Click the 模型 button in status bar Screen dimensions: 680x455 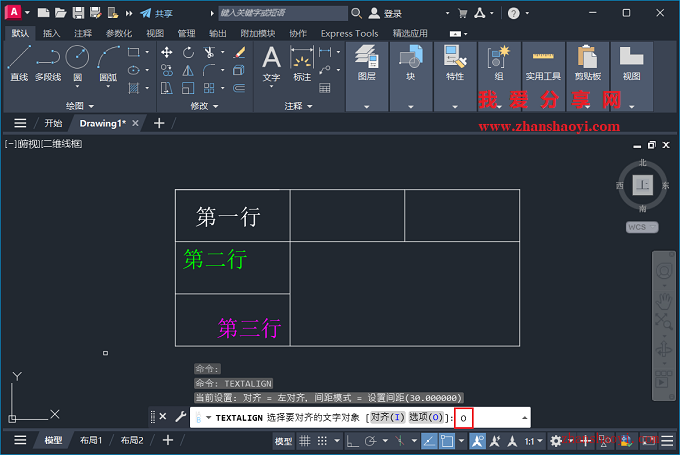click(x=284, y=441)
